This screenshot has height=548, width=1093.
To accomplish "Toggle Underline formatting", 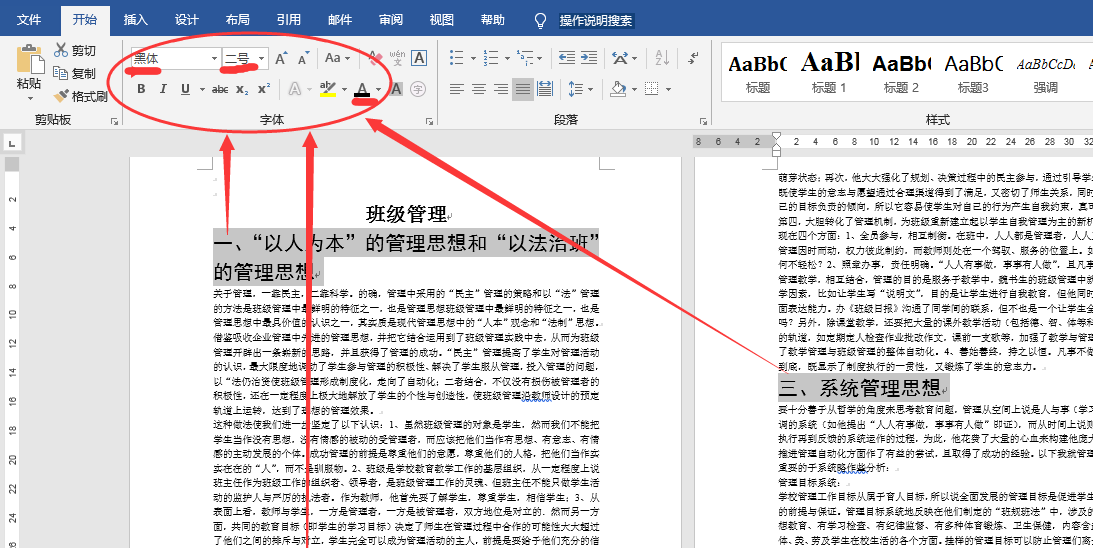I will coord(185,89).
